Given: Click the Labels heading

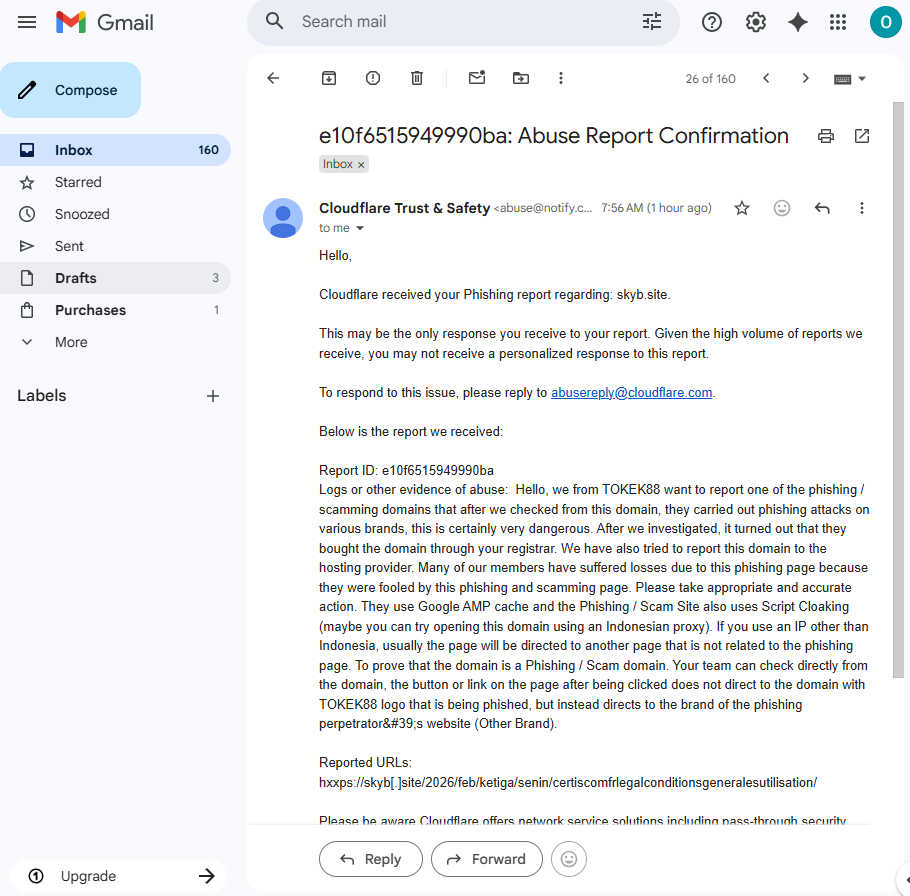Looking at the screenshot, I should [x=42, y=396].
